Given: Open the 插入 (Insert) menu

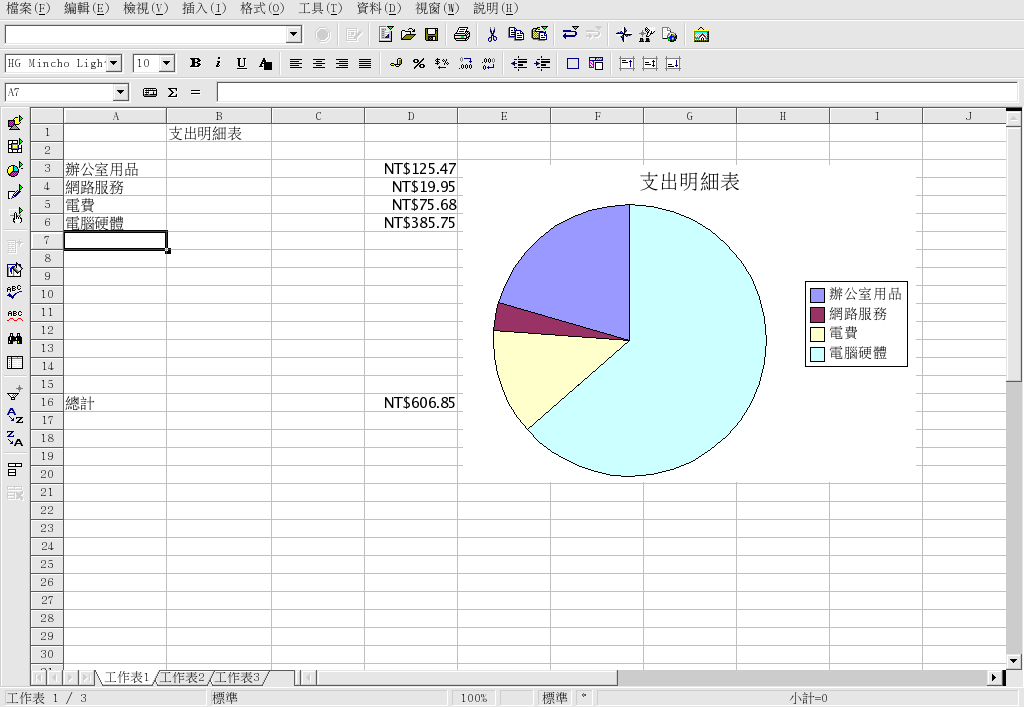Looking at the screenshot, I should pyautogui.click(x=203, y=8).
